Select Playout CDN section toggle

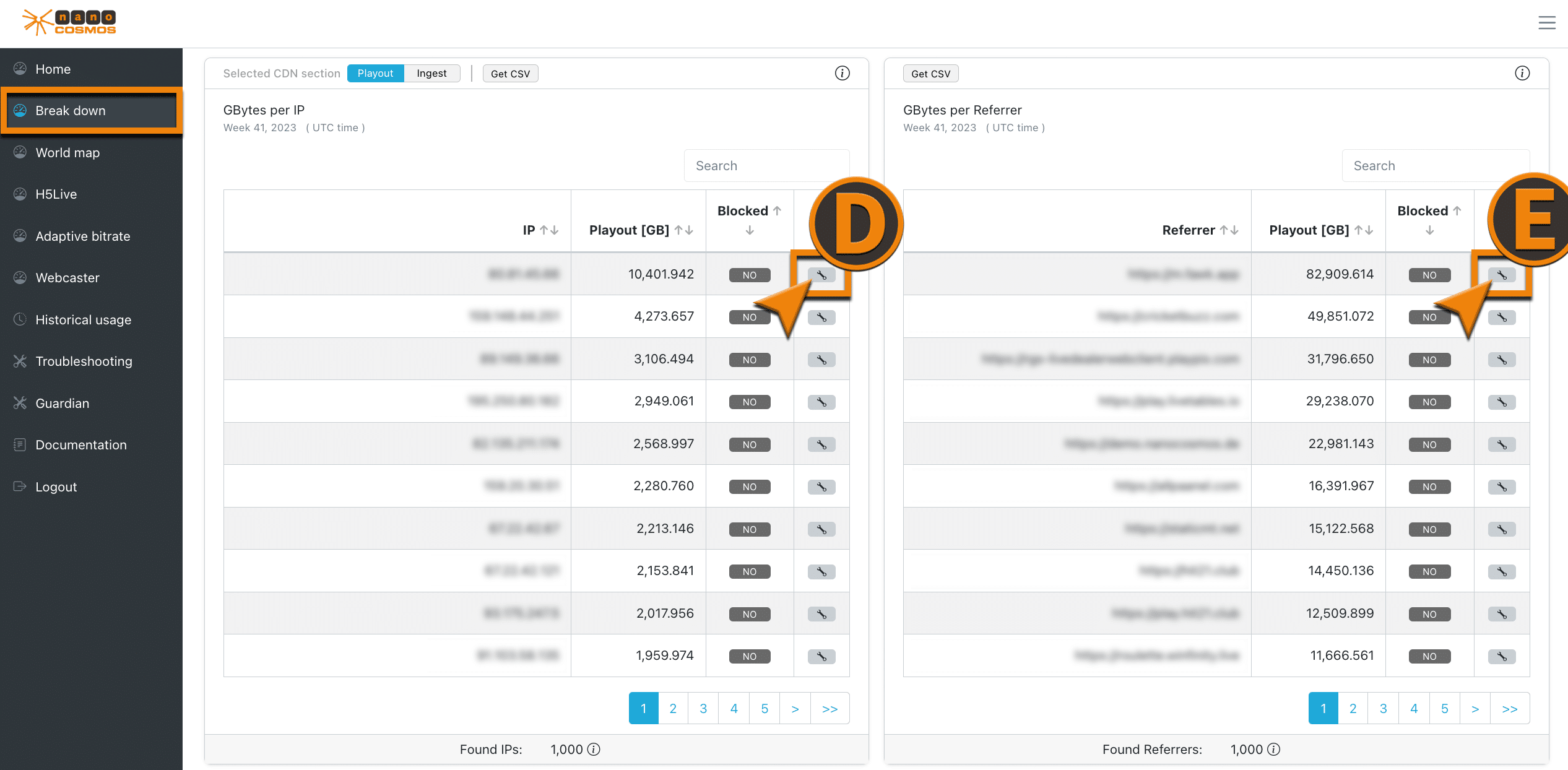tap(375, 73)
